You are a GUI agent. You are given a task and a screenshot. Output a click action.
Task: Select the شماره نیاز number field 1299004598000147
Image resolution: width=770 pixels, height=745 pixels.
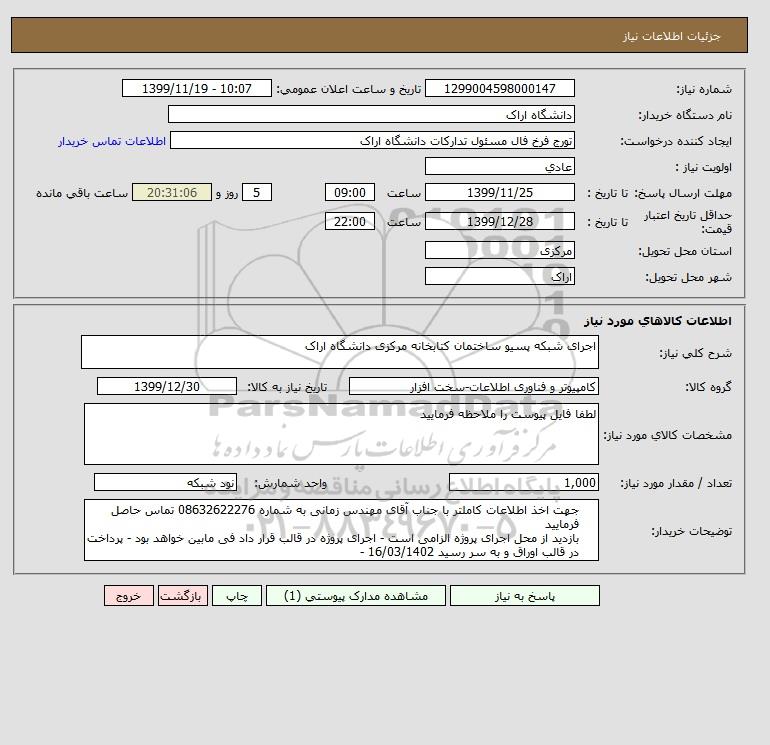(499, 88)
